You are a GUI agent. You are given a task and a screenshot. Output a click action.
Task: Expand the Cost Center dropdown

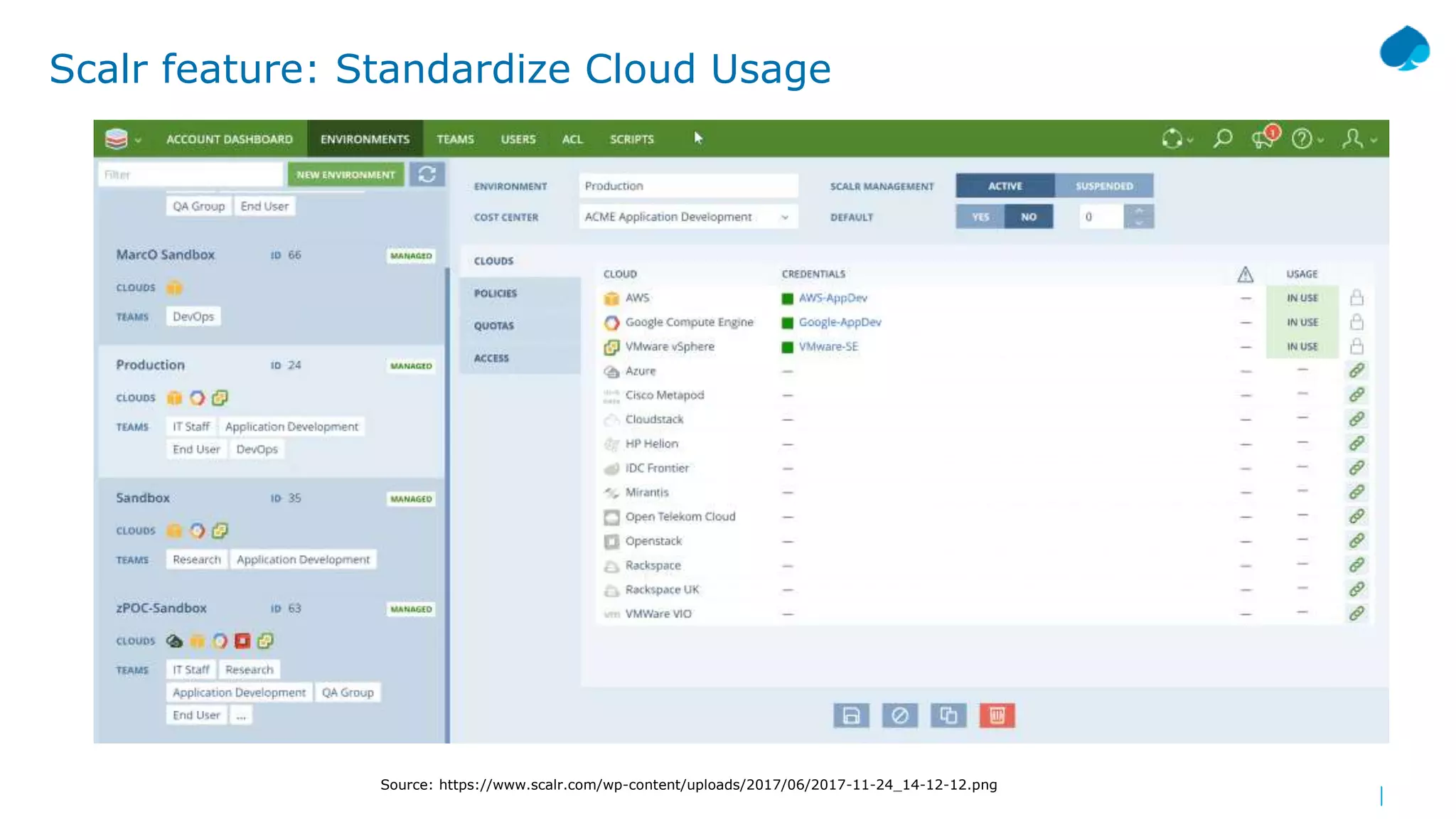(785, 217)
